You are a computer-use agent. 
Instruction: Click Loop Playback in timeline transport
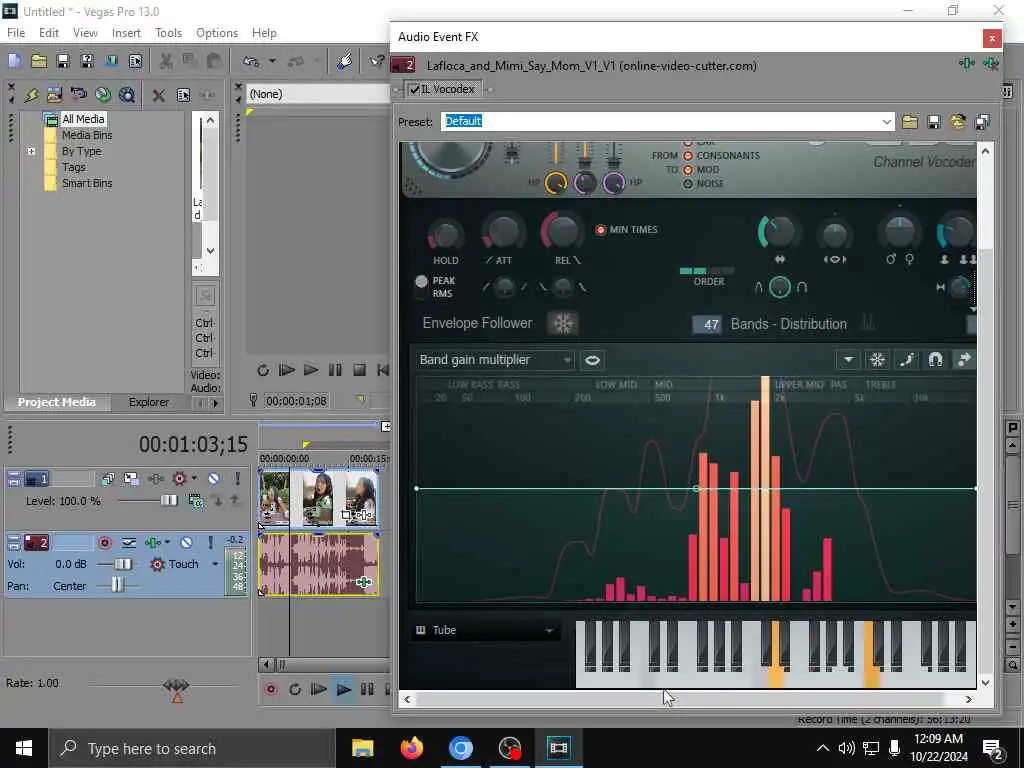pos(295,690)
